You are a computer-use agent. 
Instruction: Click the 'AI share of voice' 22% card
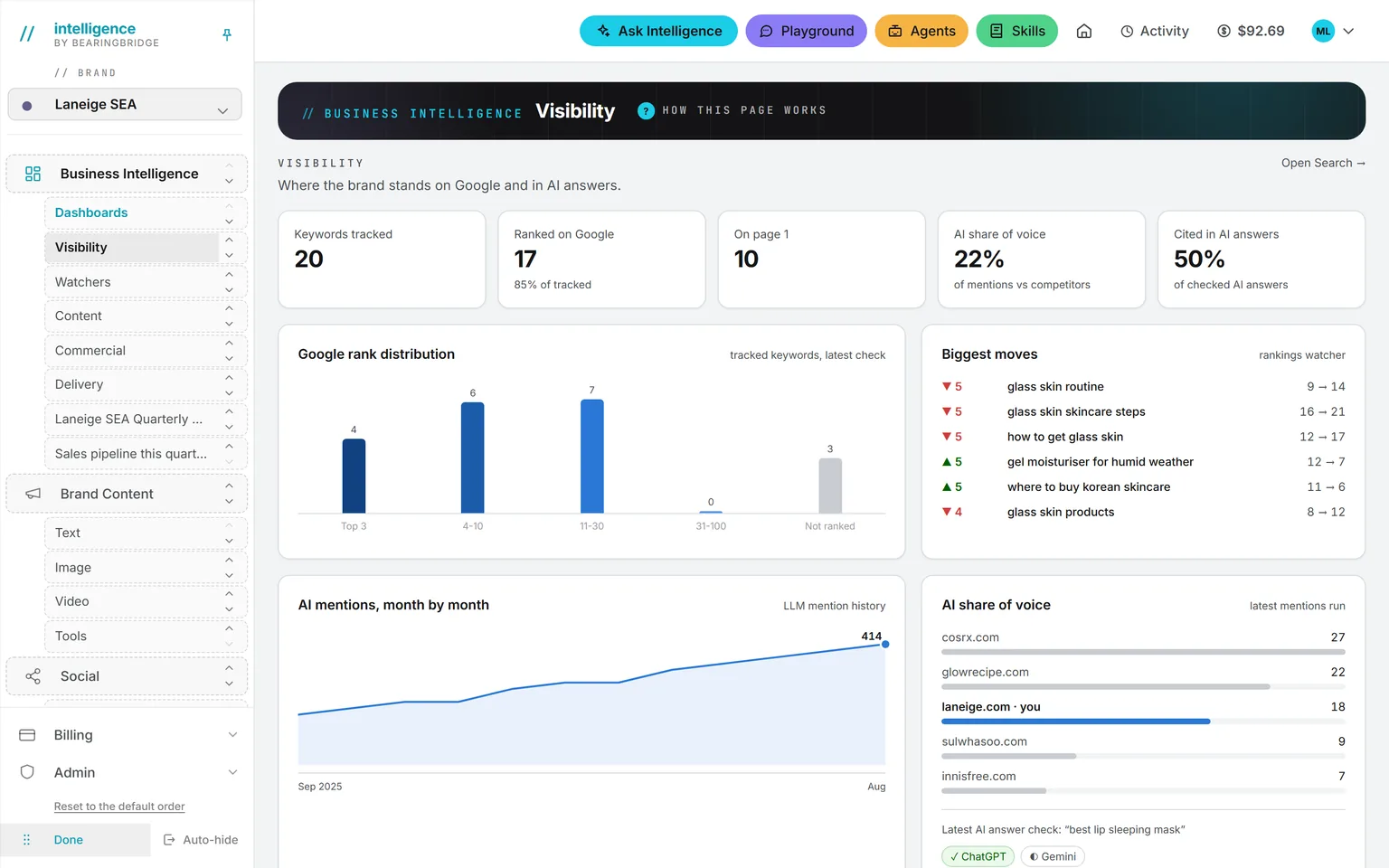pyautogui.click(x=1042, y=259)
